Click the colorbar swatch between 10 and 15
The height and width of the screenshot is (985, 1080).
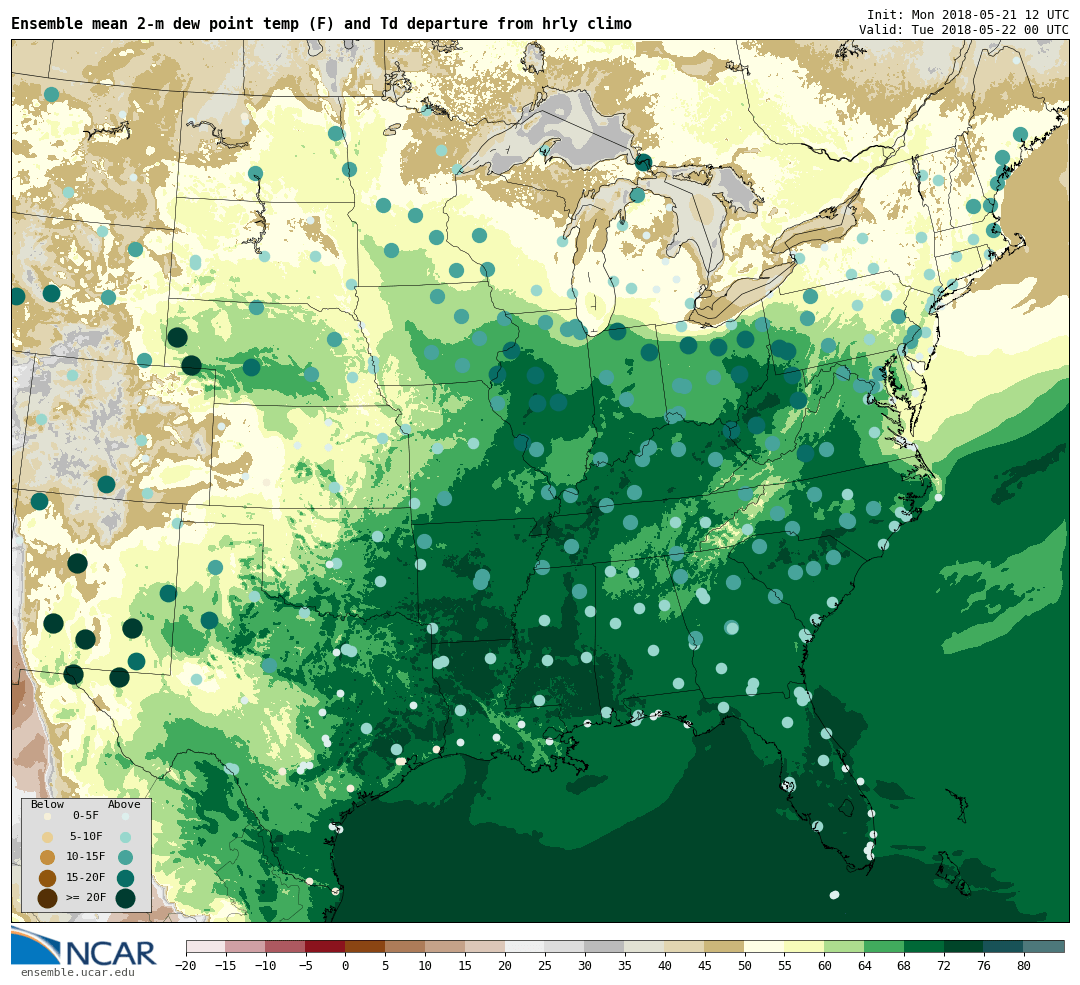coord(446,946)
